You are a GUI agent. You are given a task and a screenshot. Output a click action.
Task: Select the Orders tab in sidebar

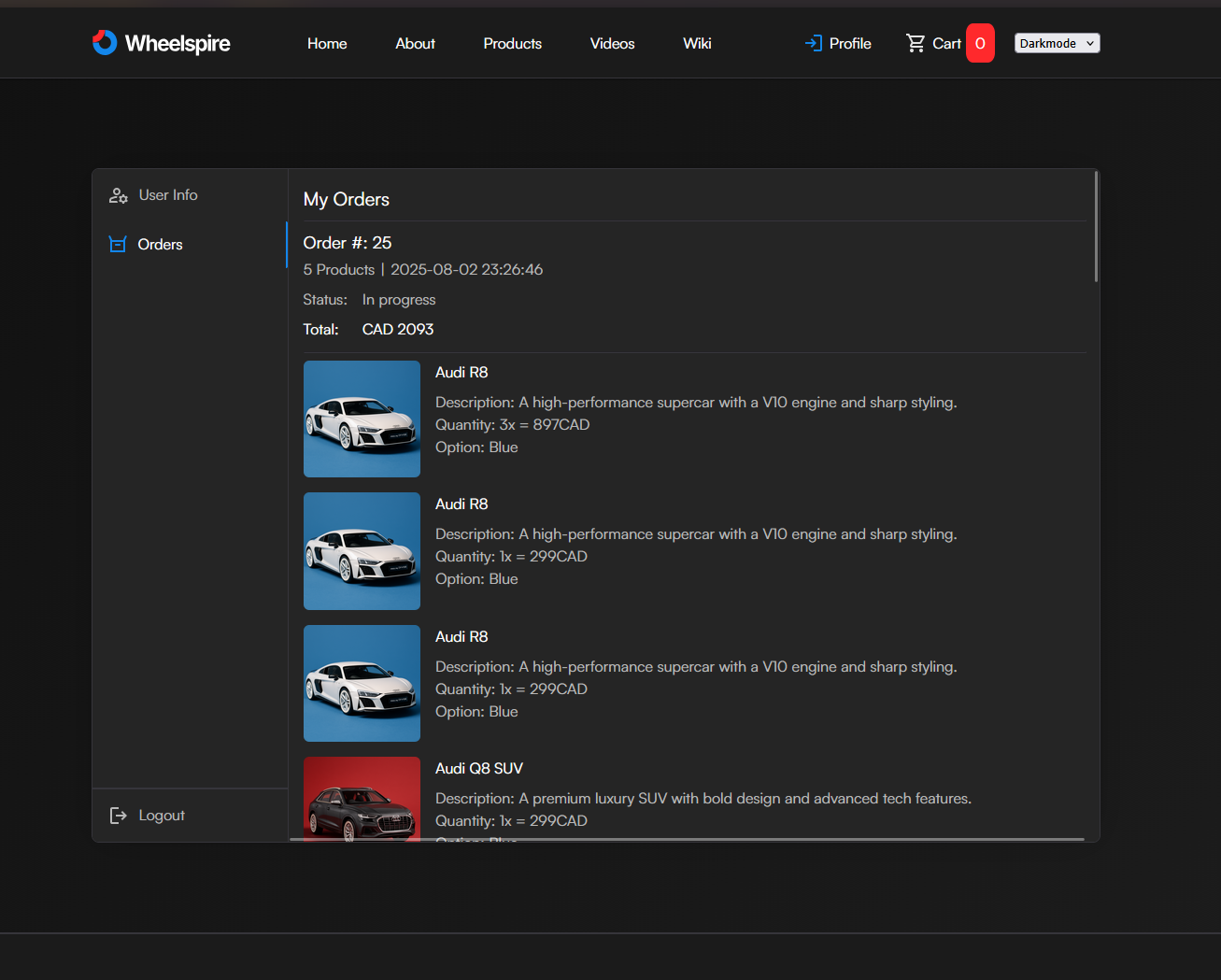[160, 244]
